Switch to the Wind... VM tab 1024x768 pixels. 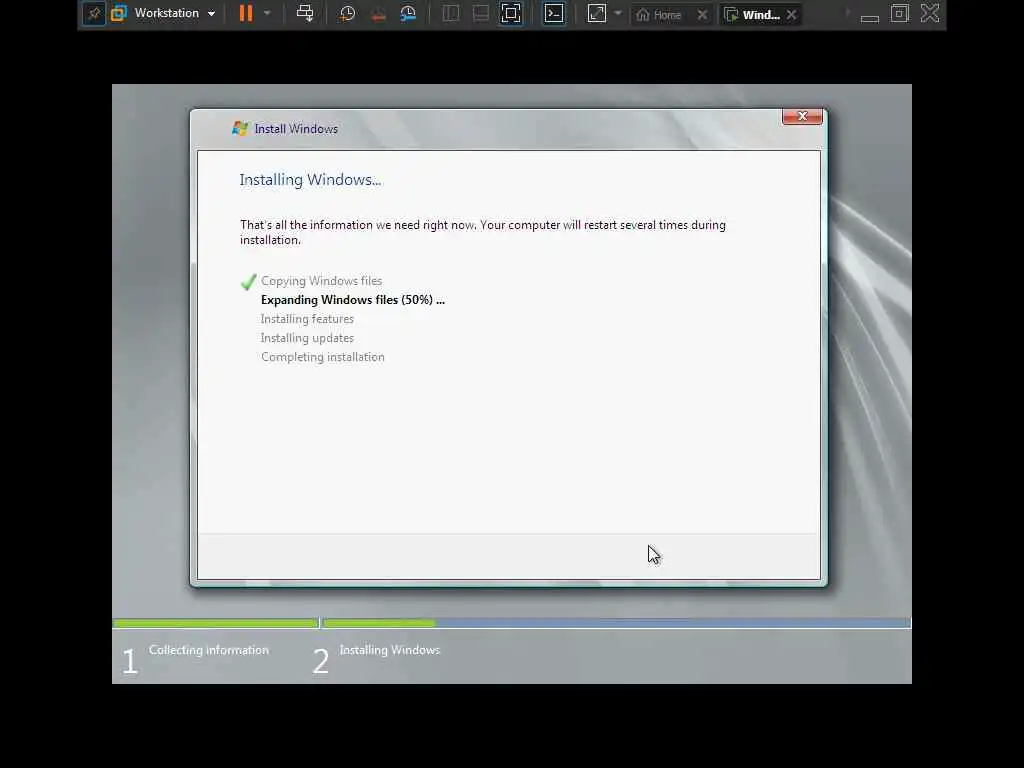[x=752, y=14]
